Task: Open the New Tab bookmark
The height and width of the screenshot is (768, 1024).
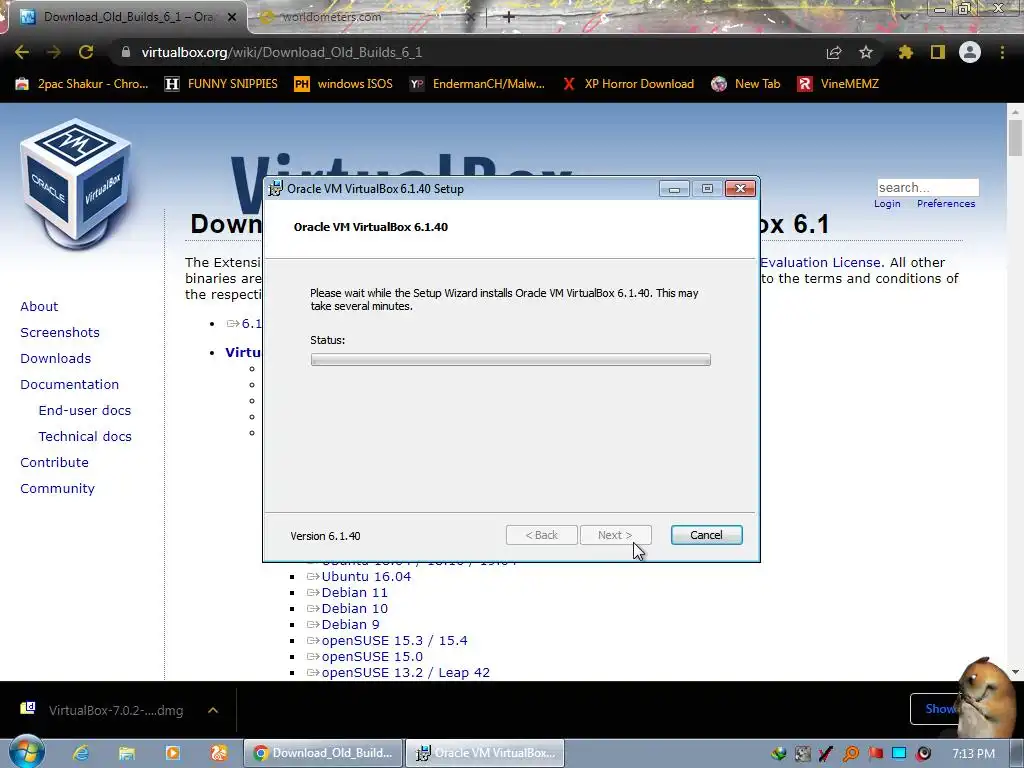Action: (x=746, y=84)
